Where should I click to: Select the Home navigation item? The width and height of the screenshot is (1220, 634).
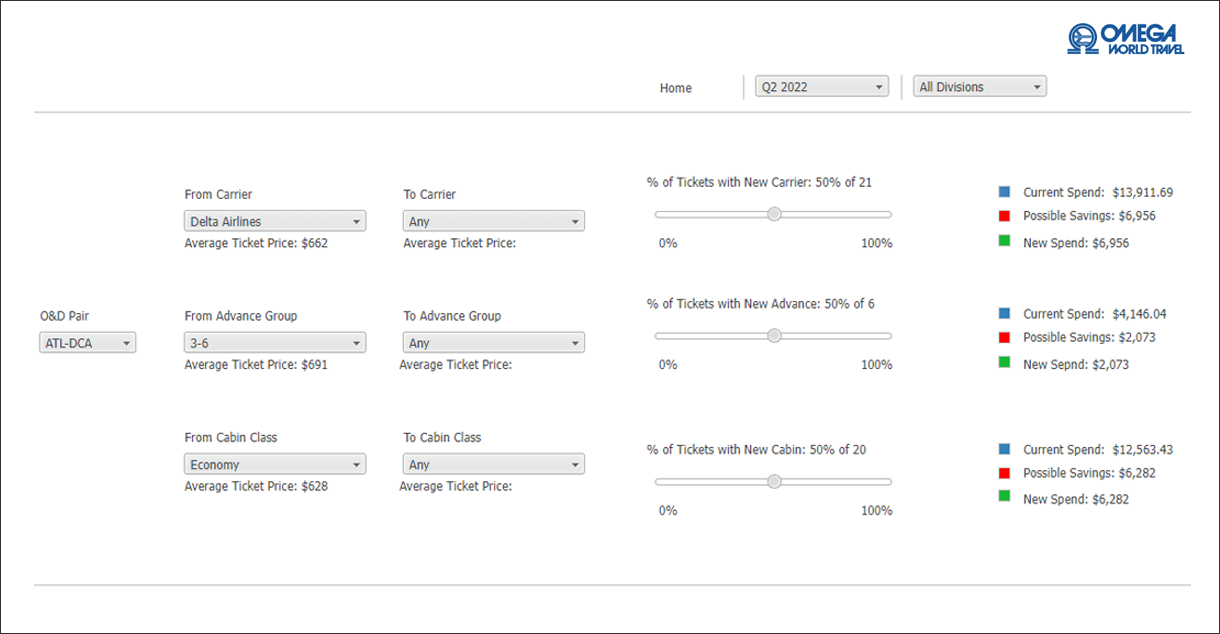(675, 88)
